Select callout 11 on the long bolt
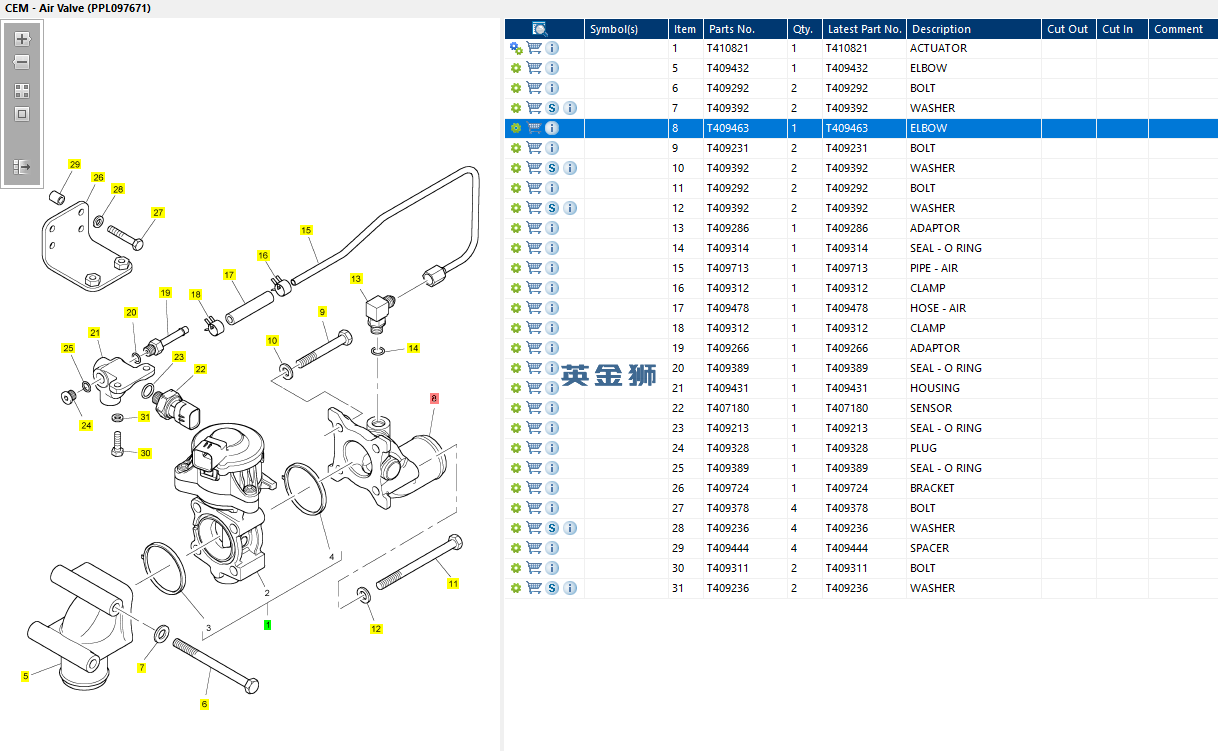The image size is (1218, 751). point(453,583)
